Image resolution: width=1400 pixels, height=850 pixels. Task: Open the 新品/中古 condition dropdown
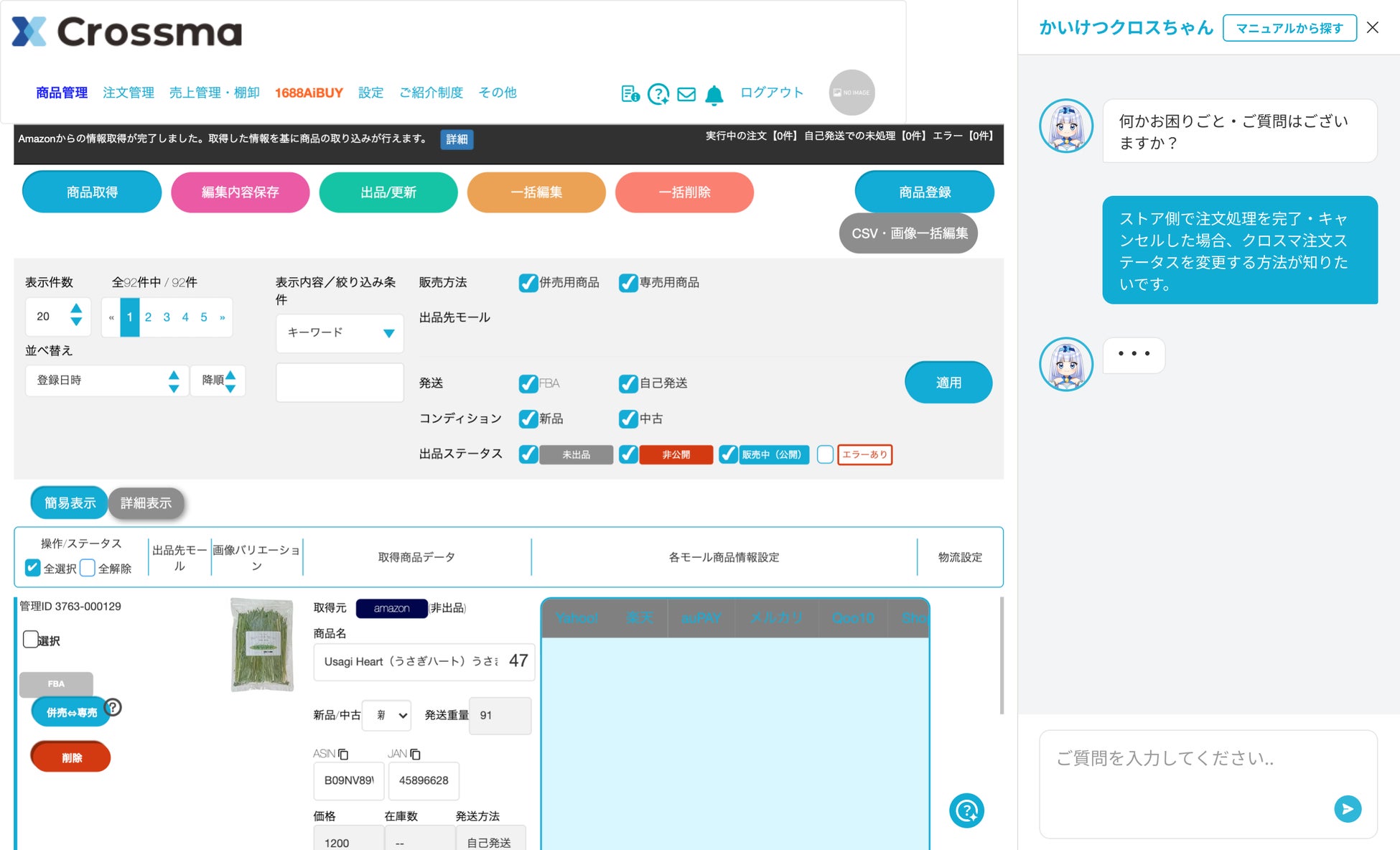(x=387, y=716)
